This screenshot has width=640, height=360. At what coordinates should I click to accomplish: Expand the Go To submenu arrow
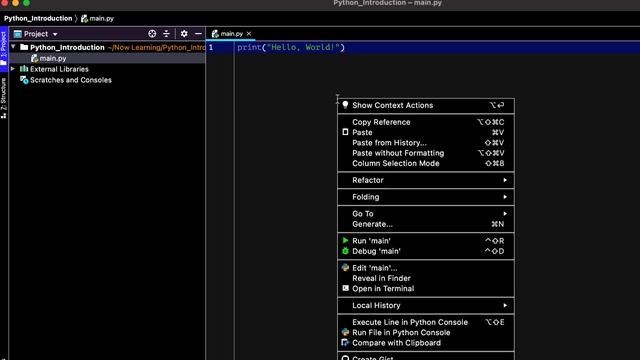click(505, 213)
